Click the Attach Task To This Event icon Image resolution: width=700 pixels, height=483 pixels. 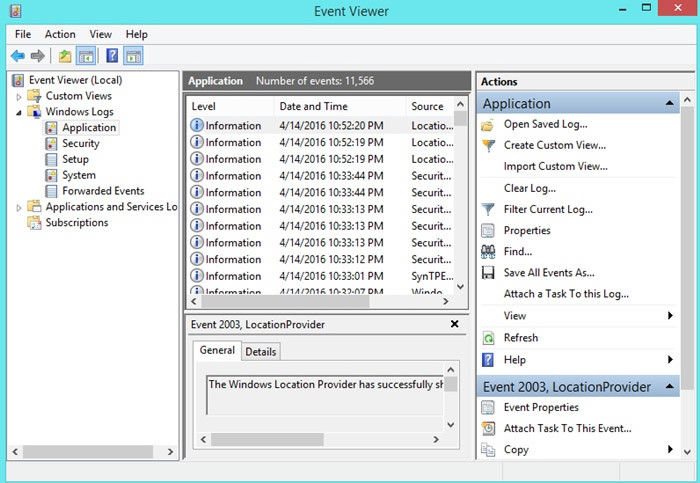[488, 429]
